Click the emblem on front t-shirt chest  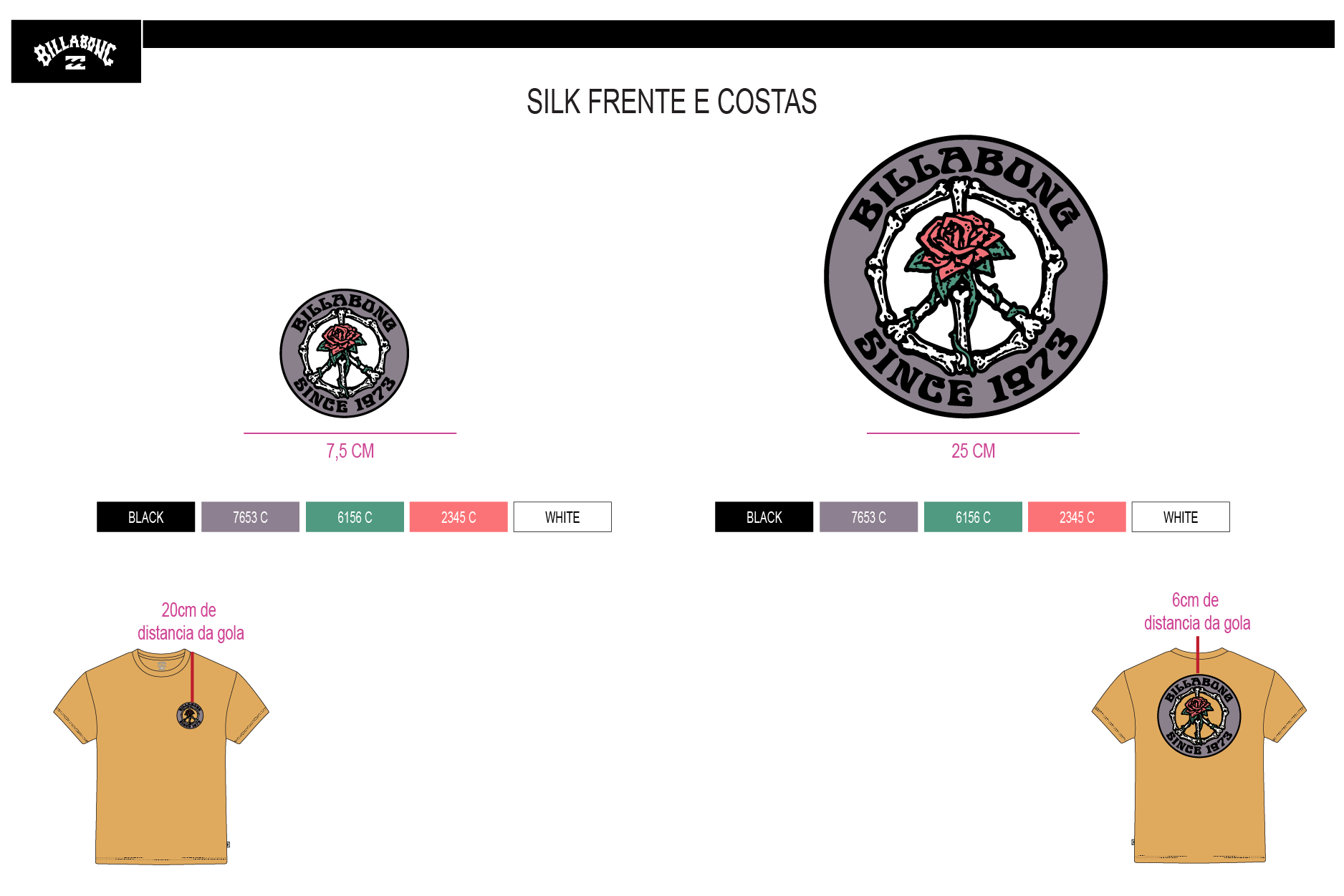click(190, 716)
